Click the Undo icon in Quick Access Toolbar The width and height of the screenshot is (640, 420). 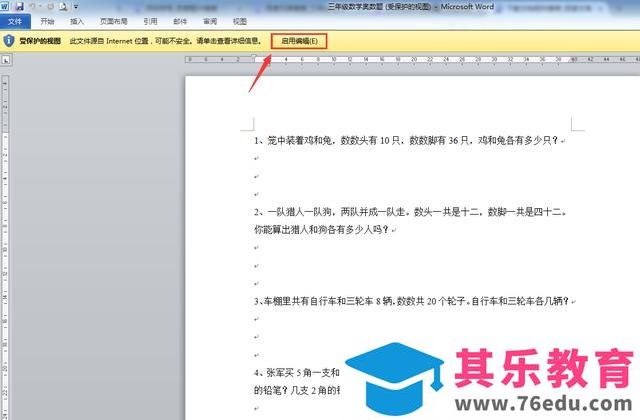33,6
